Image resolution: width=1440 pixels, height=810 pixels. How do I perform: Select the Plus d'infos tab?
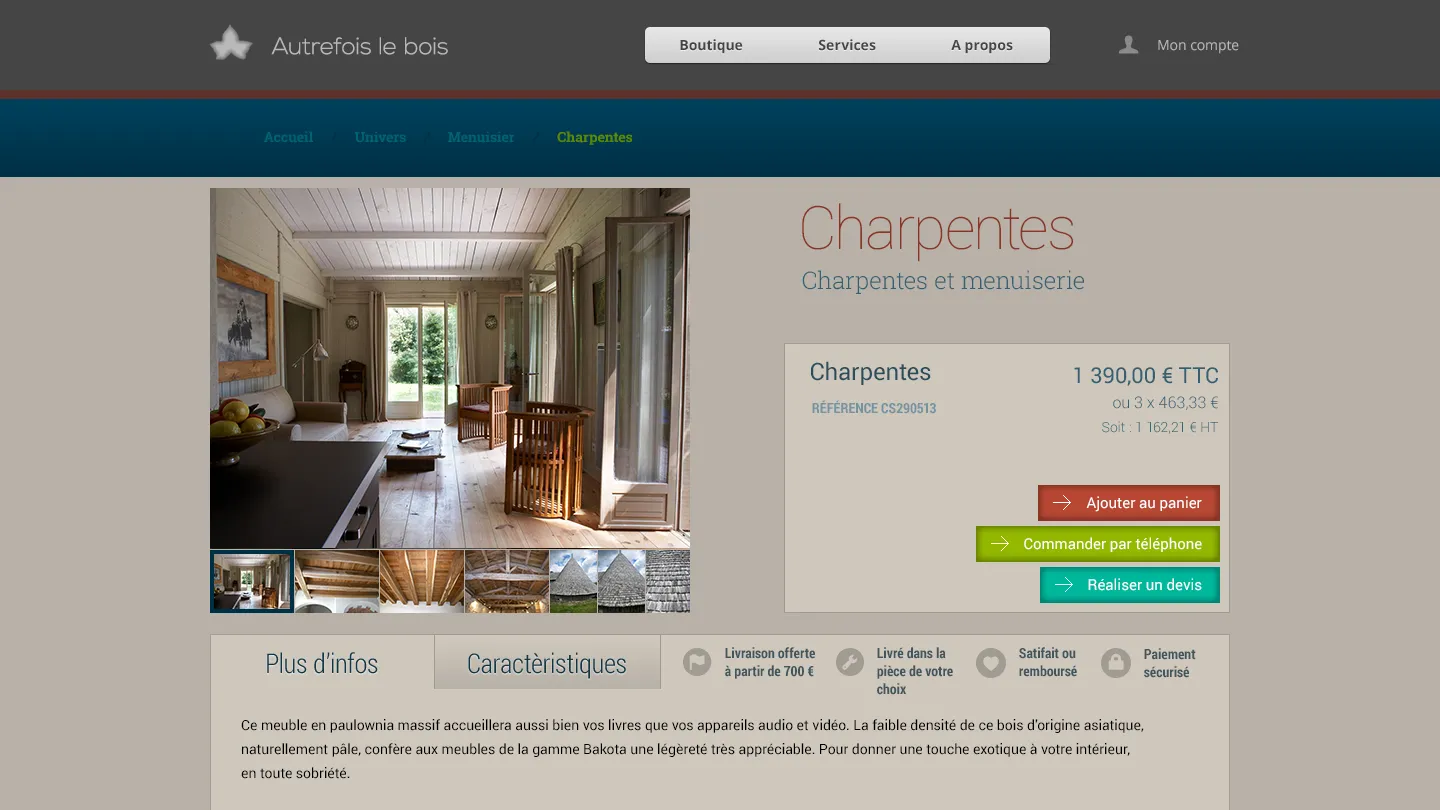[322, 662]
